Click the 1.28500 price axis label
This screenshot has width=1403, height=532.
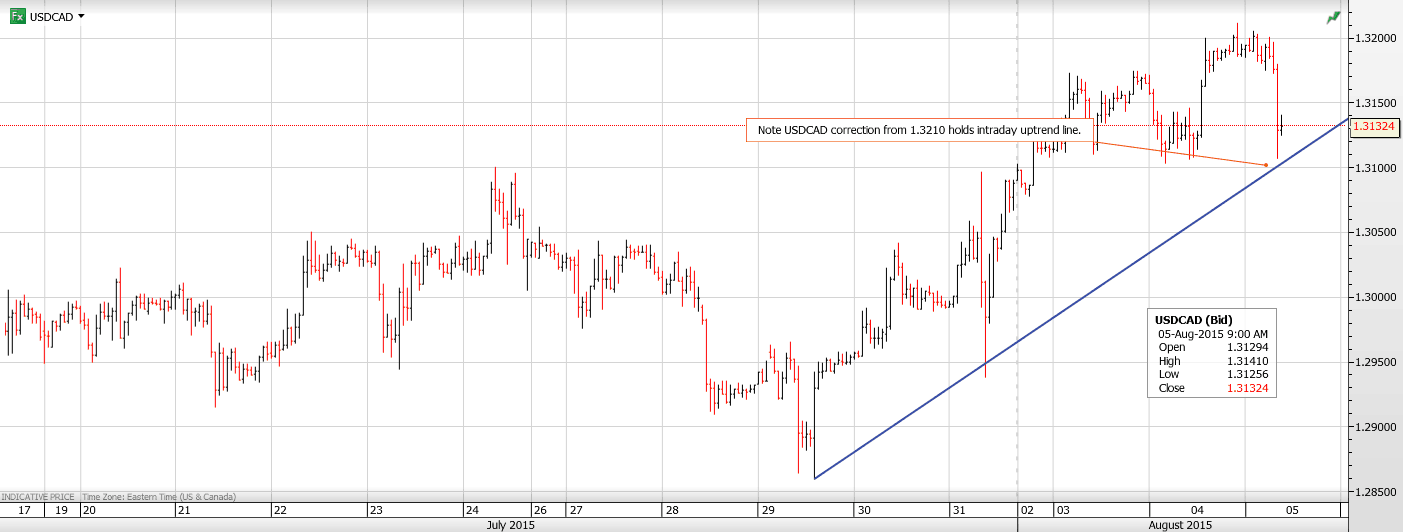(x=1372, y=492)
